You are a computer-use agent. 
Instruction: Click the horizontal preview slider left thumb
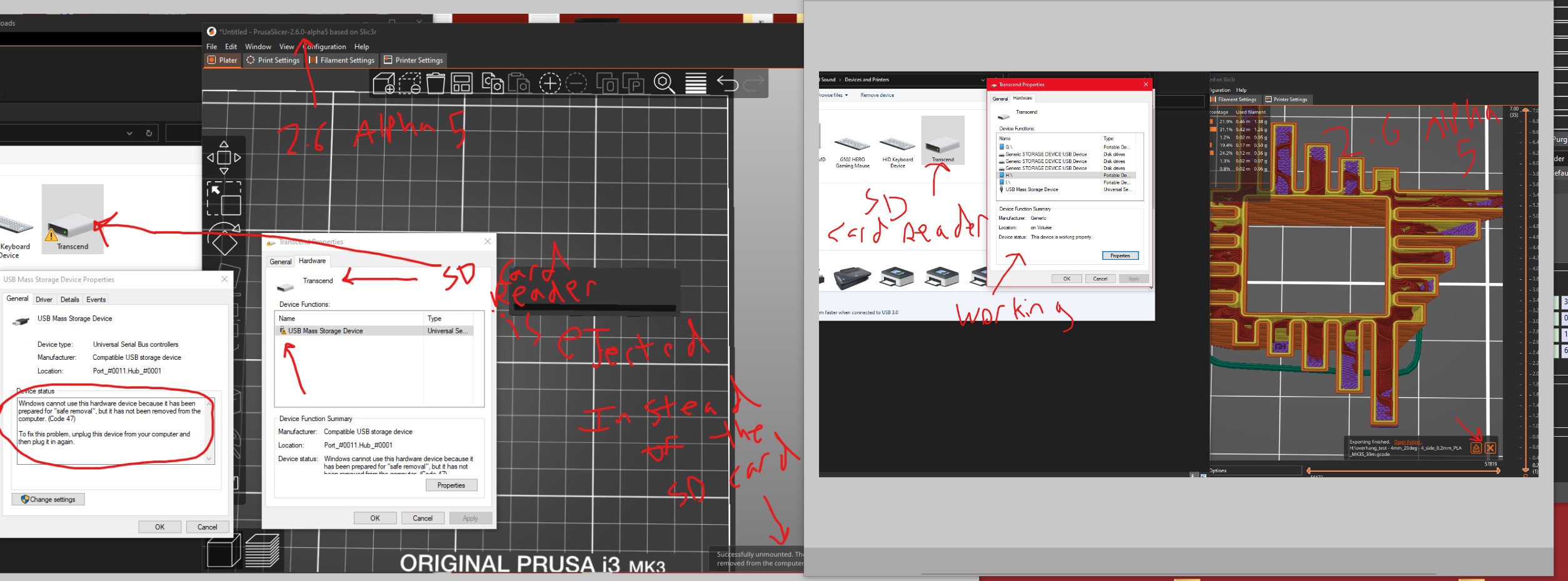[1309, 470]
